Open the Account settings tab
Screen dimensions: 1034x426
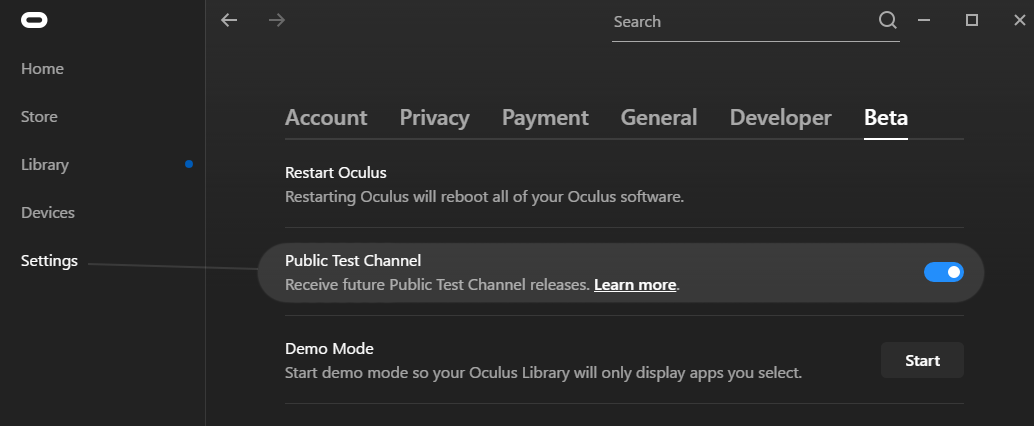click(326, 117)
